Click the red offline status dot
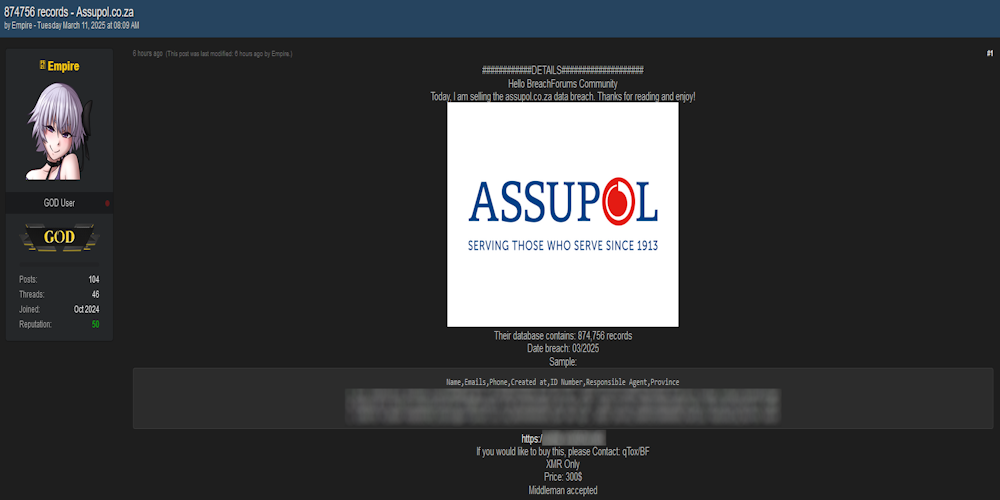This screenshot has height=500, width=1000. tap(107, 203)
